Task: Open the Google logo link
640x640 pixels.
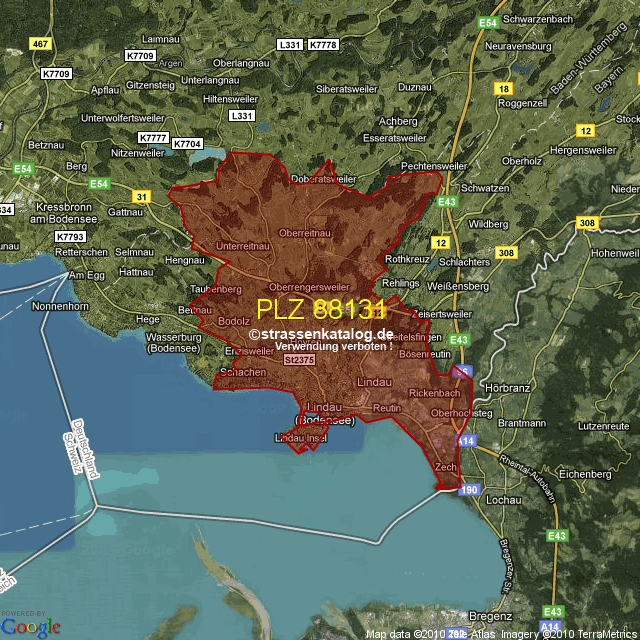Action: 30,625
